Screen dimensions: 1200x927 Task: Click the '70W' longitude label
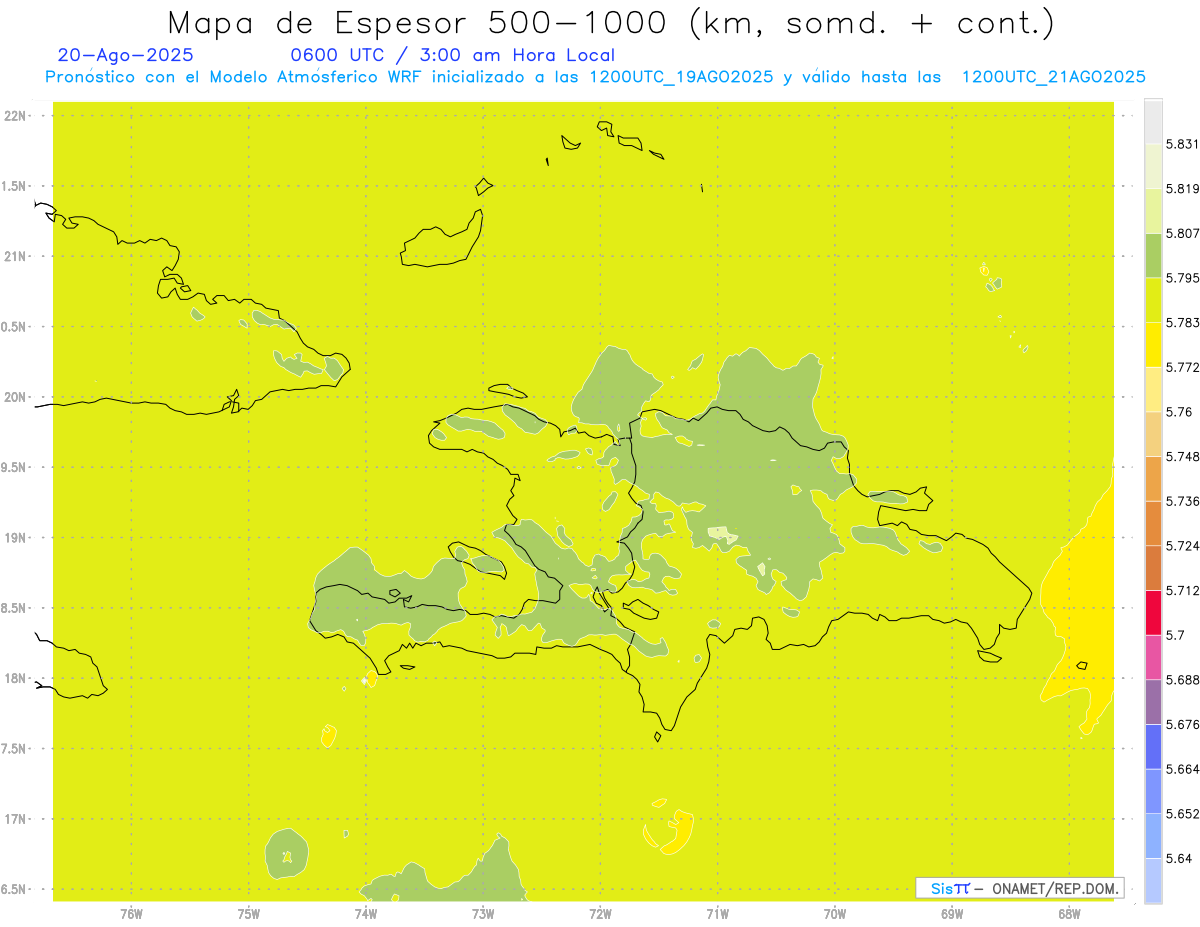[835, 914]
